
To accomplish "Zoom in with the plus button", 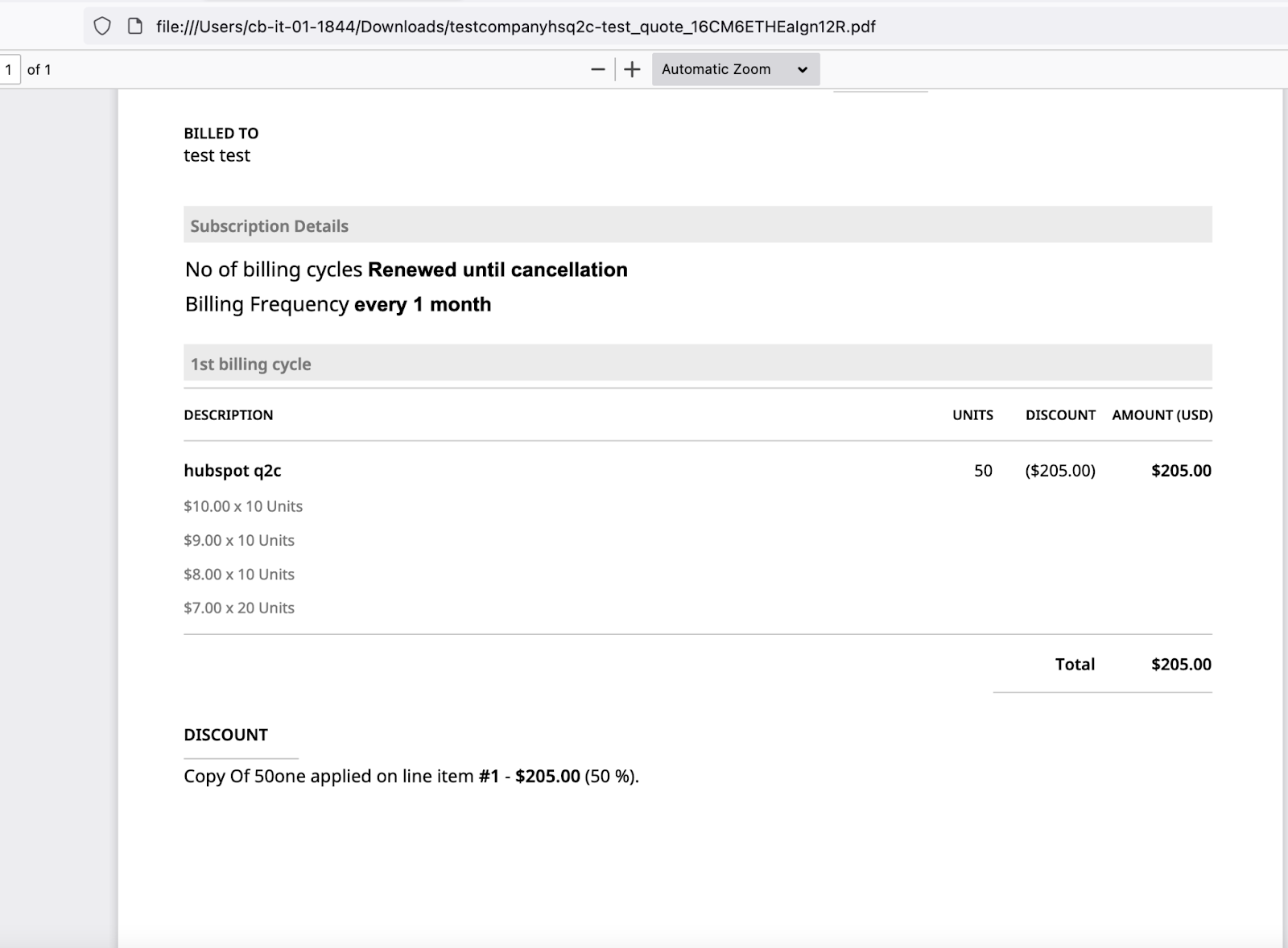I will click(633, 69).
